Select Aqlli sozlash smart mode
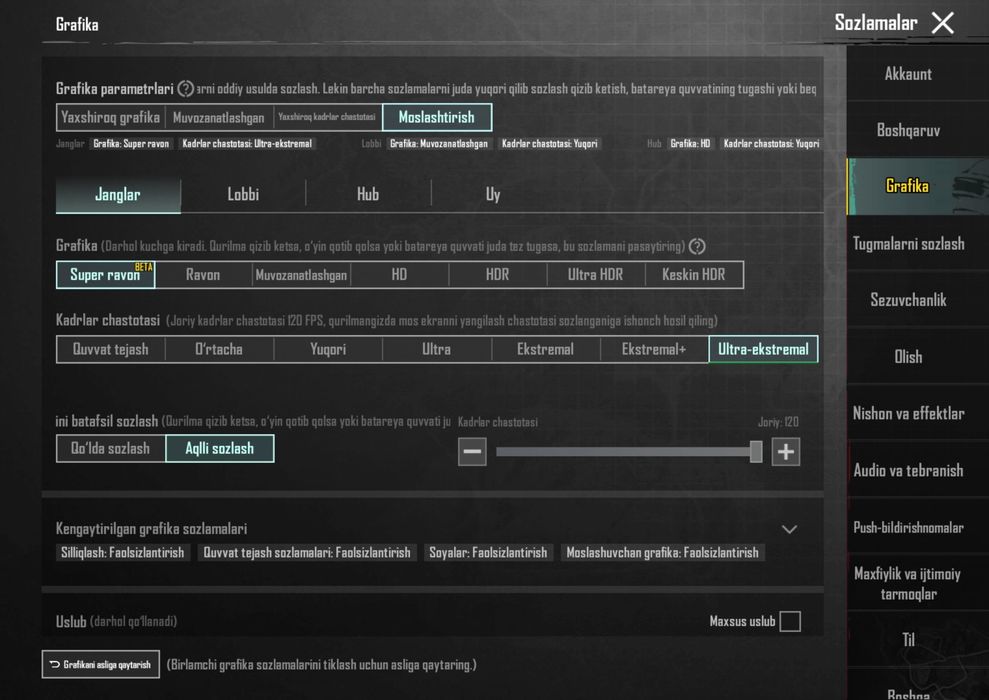The height and width of the screenshot is (700, 989). pyautogui.click(x=219, y=448)
